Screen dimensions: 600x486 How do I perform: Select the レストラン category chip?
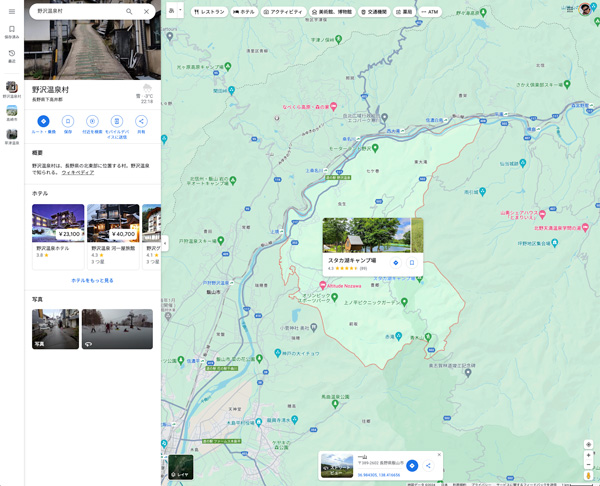pos(209,12)
